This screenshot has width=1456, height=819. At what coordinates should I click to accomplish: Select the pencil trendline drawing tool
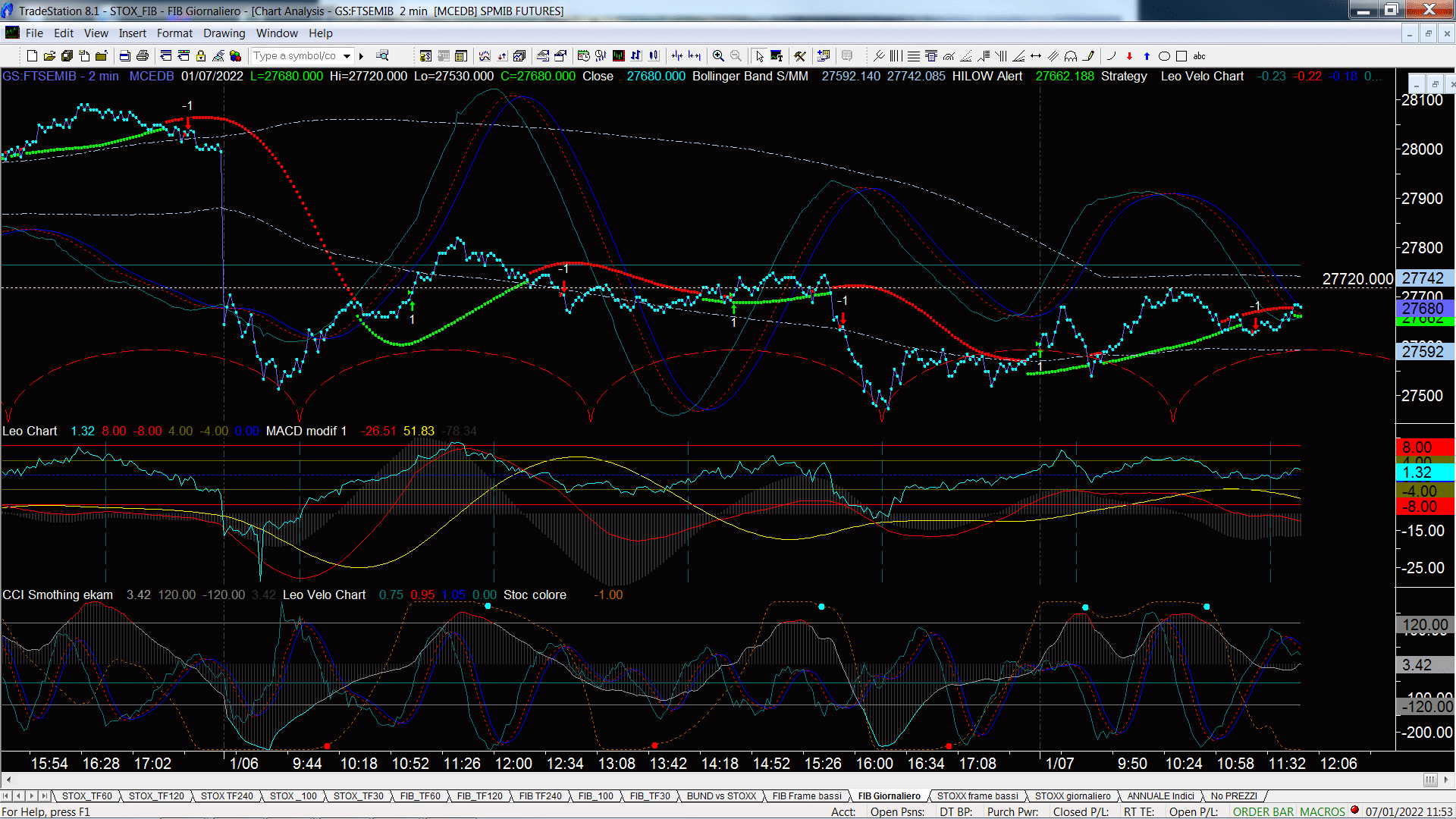pyautogui.click(x=1088, y=55)
